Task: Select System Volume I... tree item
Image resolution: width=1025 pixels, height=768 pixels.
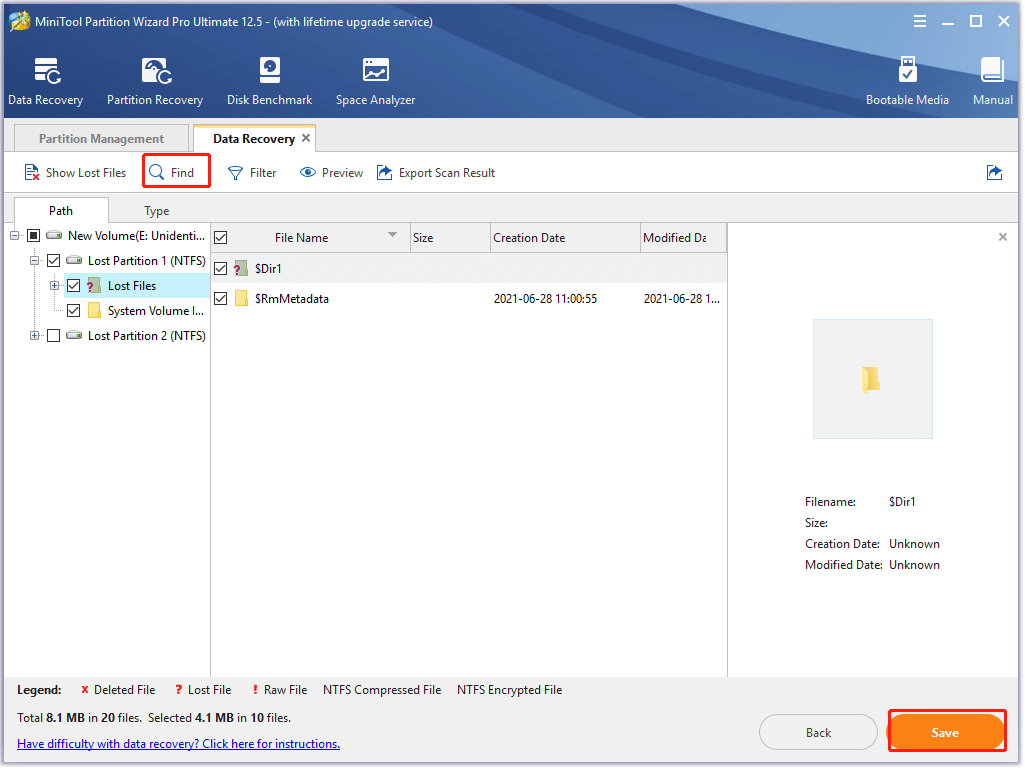Action: [156, 310]
